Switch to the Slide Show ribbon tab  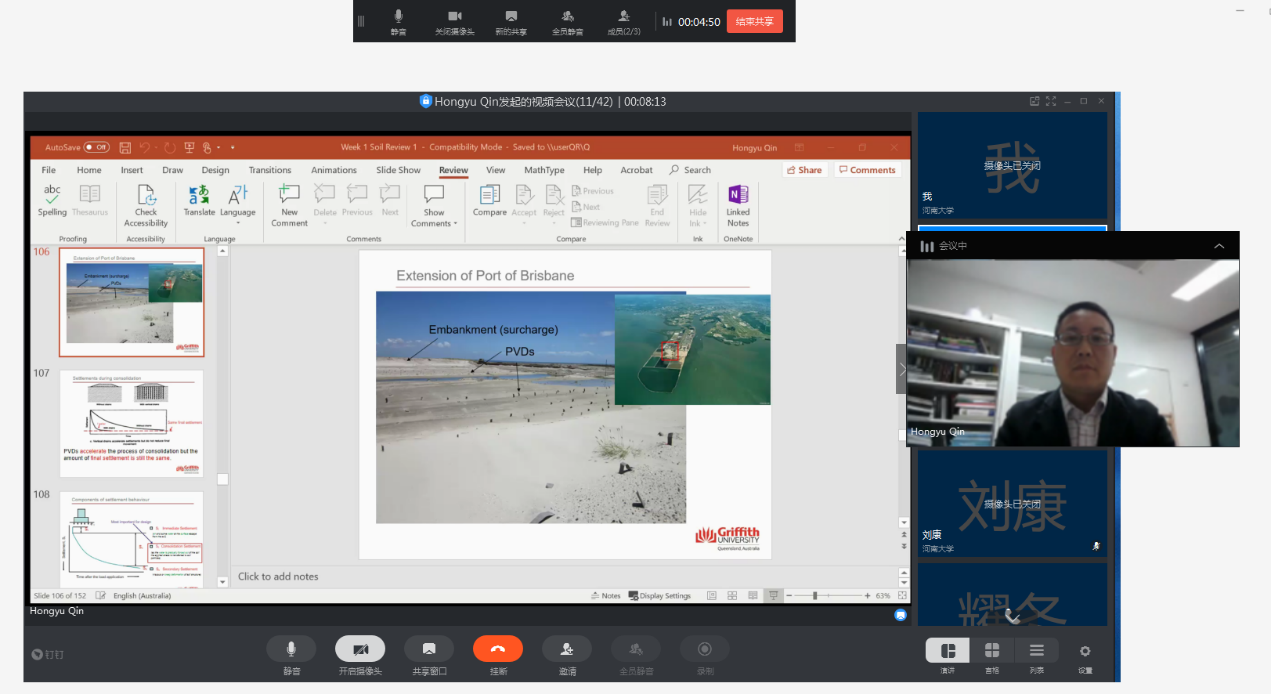click(398, 170)
